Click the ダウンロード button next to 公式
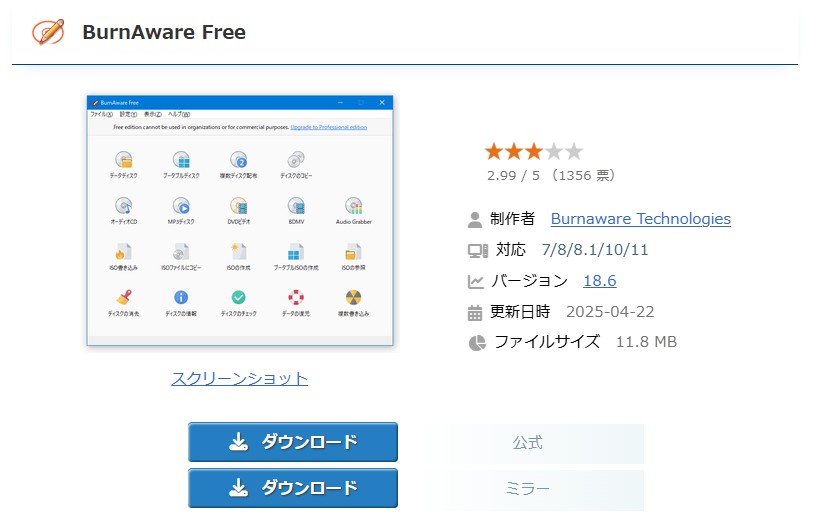This screenshot has height=518, width=816. pyautogui.click(x=293, y=442)
